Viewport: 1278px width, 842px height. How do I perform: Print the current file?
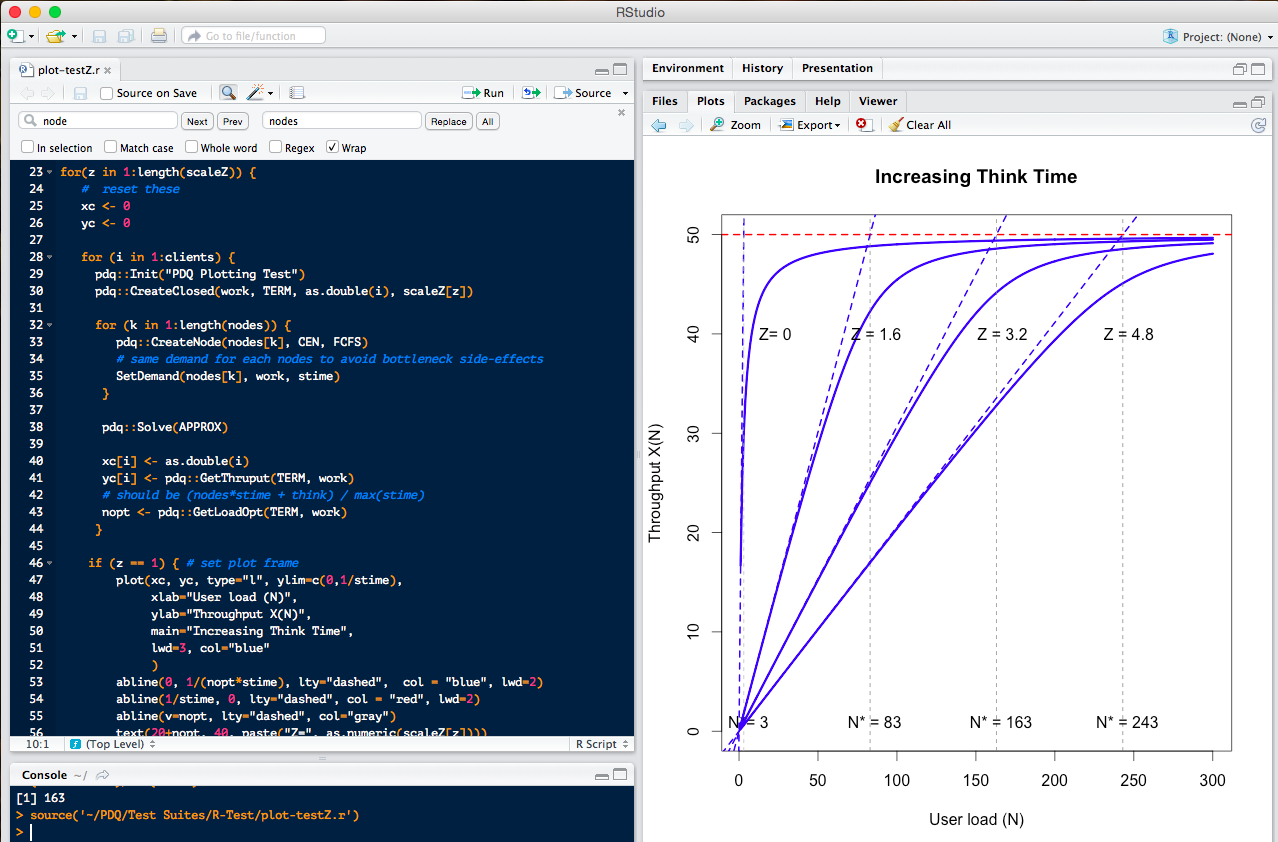[x=159, y=36]
